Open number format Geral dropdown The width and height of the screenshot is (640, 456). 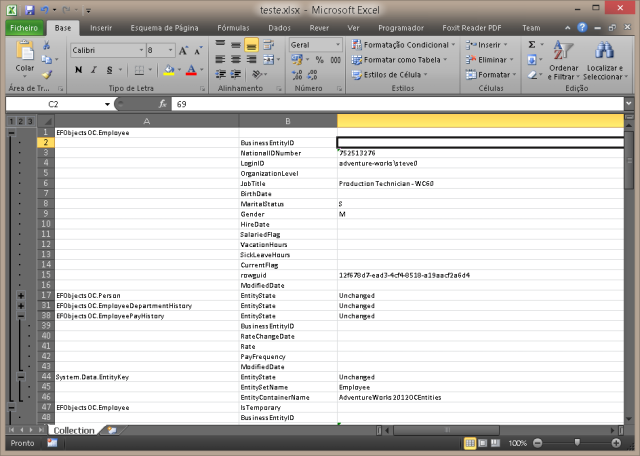(x=338, y=44)
